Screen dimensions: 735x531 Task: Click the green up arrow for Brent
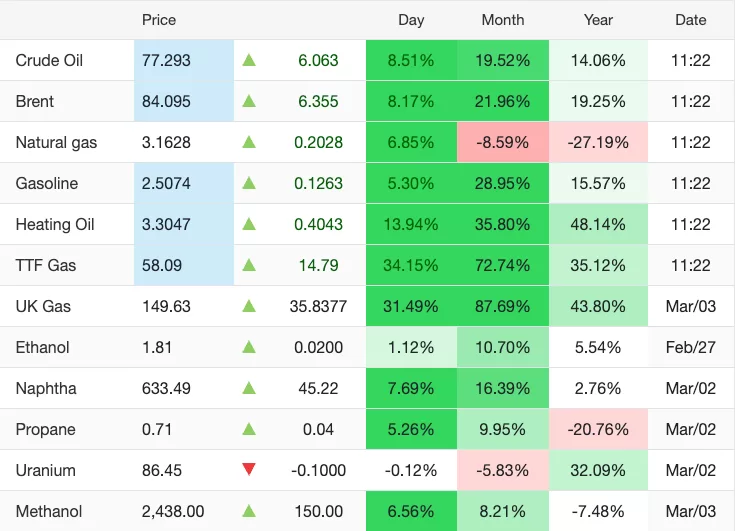pos(249,102)
